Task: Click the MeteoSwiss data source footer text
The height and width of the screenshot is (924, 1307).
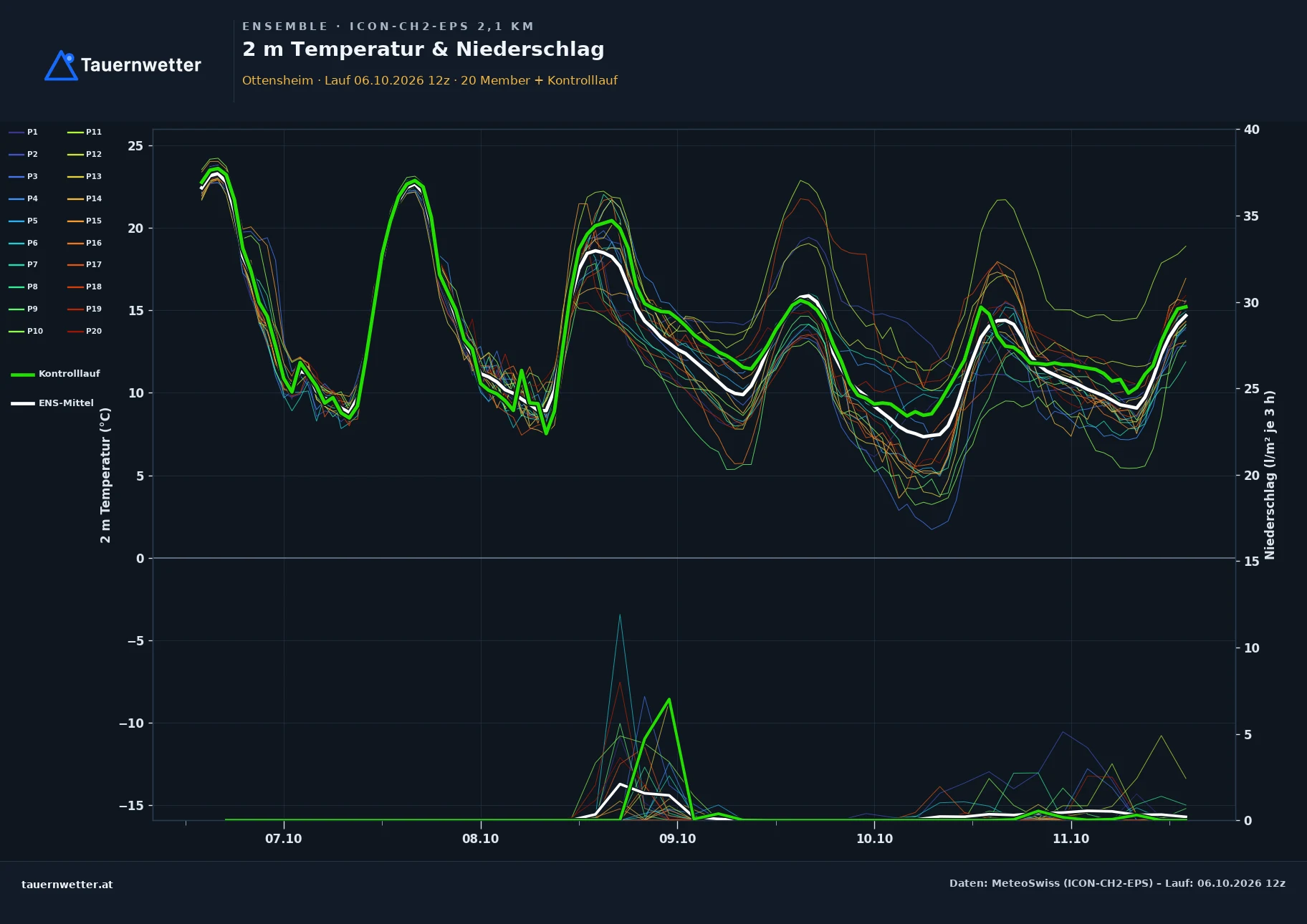Action: [1117, 883]
